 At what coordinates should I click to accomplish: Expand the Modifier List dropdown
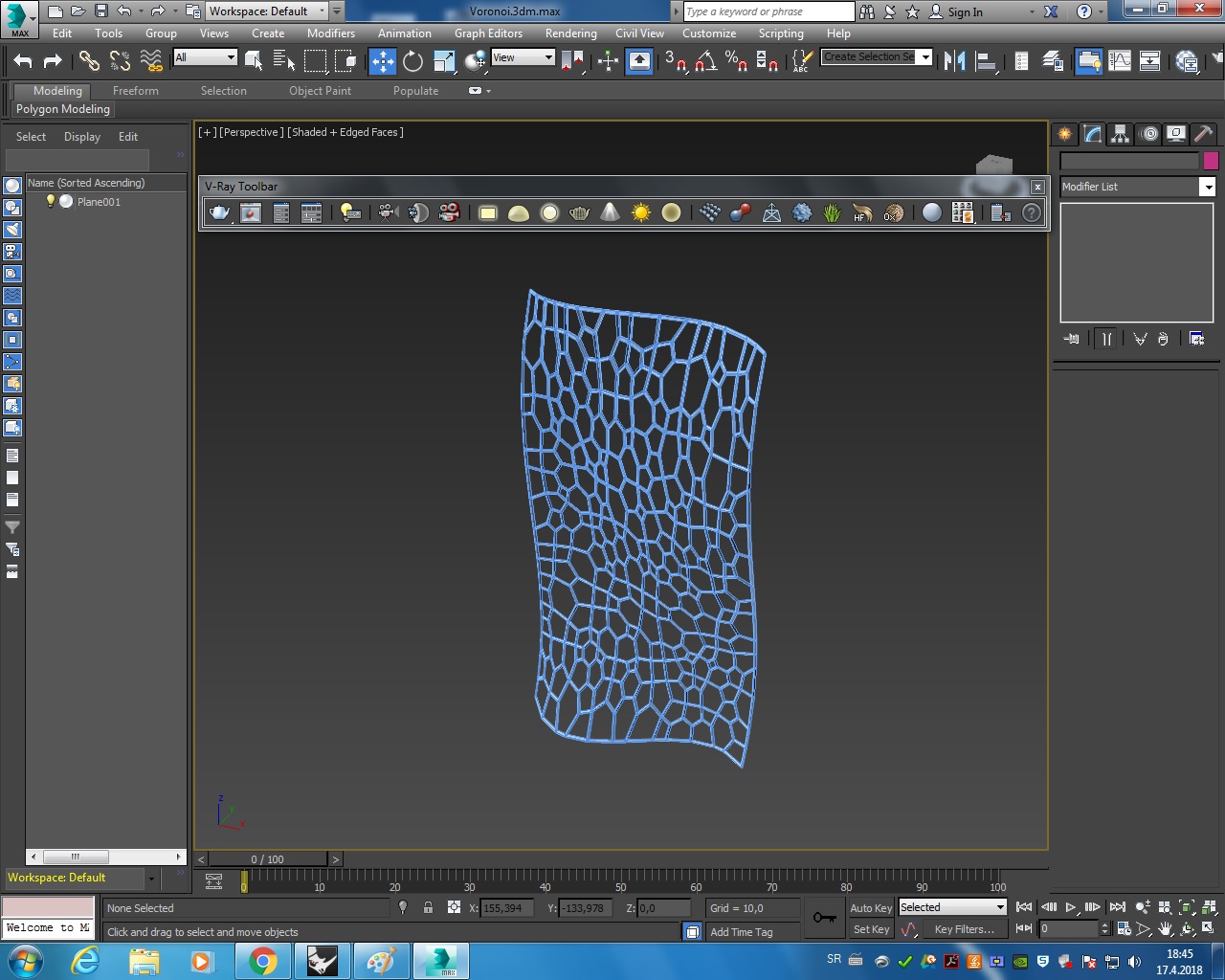coord(1207,188)
